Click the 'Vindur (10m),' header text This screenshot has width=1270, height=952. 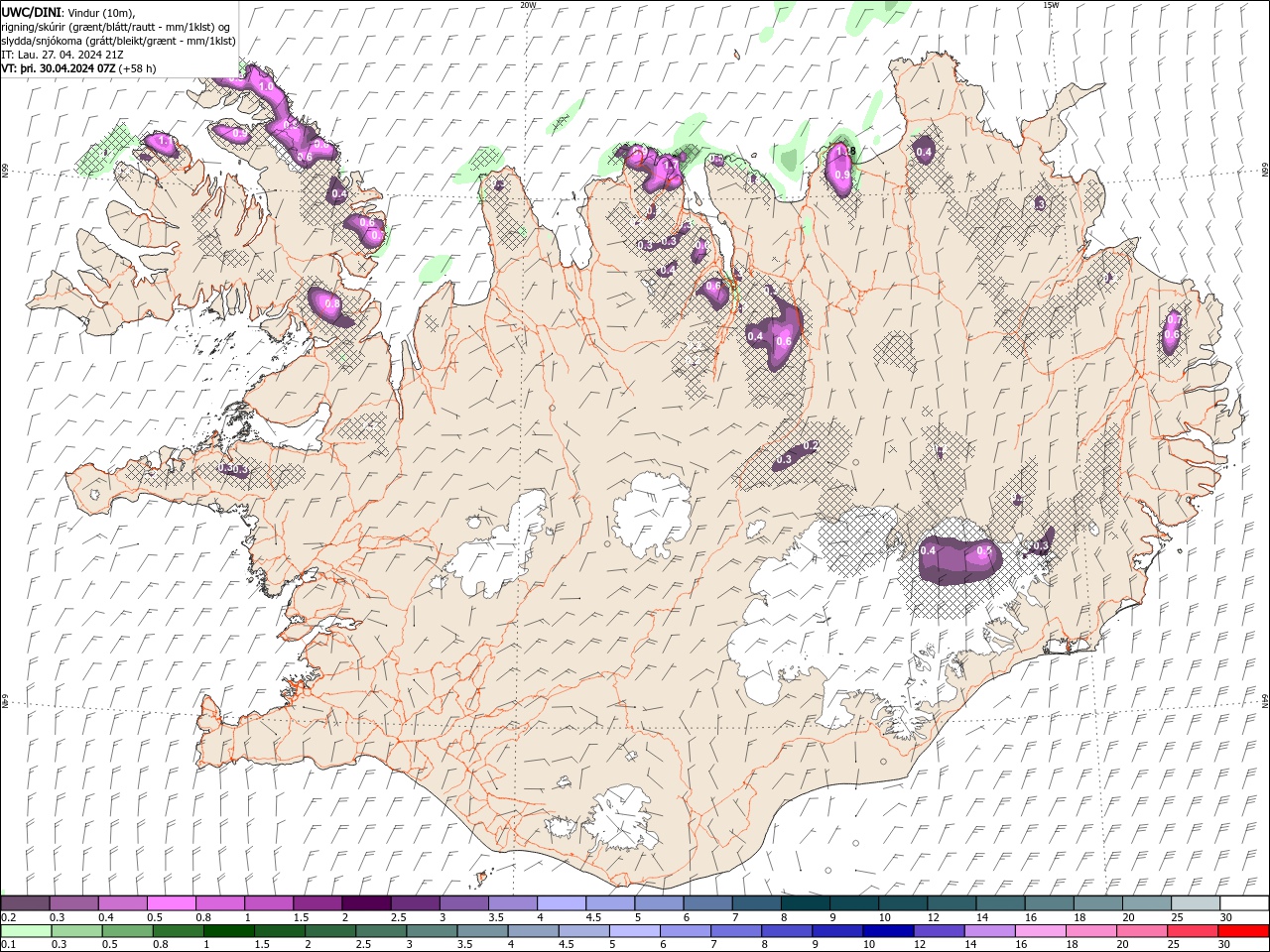pos(103,12)
